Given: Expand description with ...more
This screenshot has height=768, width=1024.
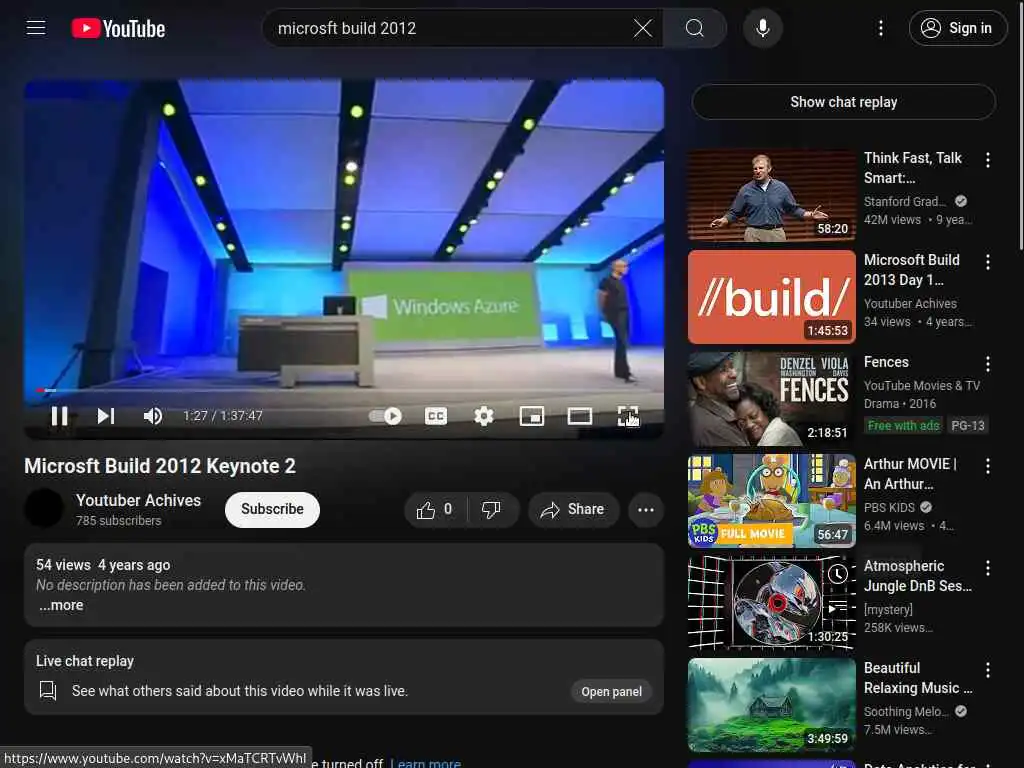Looking at the screenshot, I should (x=61, y=605).
